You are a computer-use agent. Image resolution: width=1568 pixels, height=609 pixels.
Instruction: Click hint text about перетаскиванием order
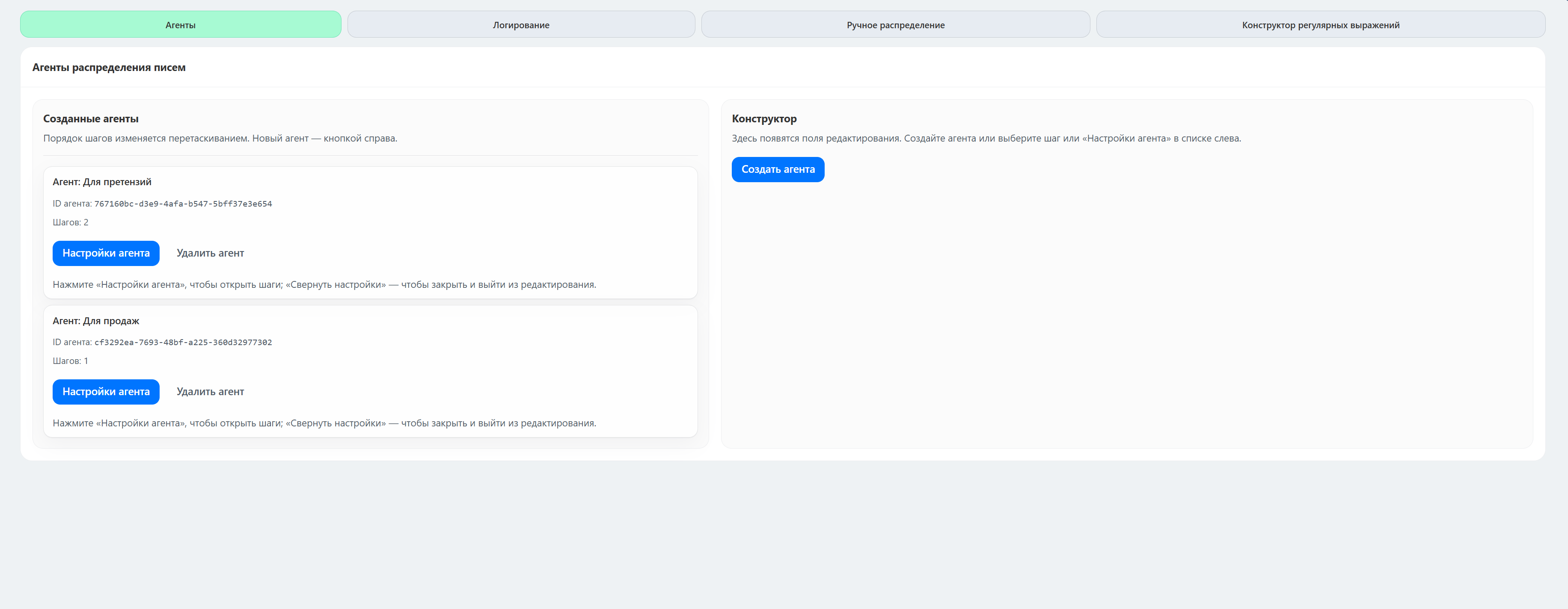(220, 138)
